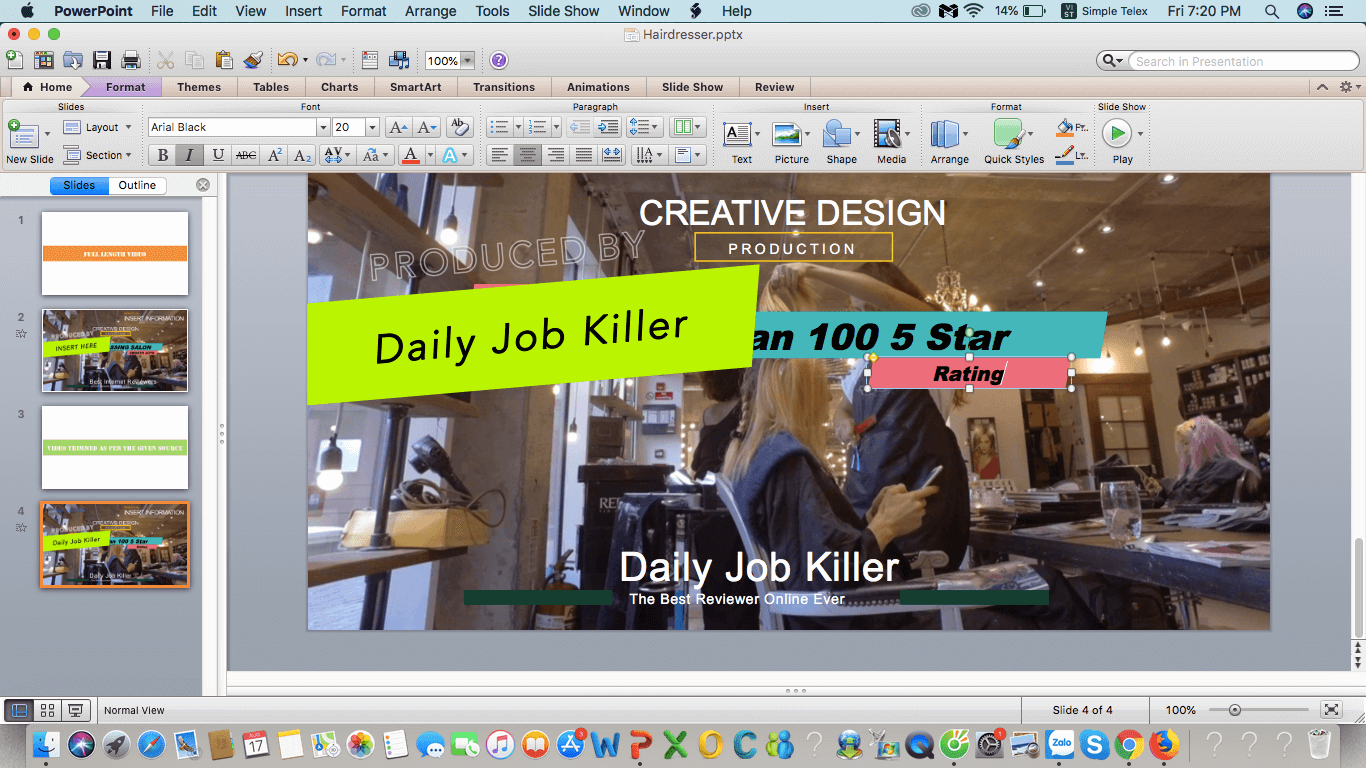Select slide 2 thumbnail
The width and height of the screenshot is (1366, 768).
pyautogui.click(x=115, y=350)
